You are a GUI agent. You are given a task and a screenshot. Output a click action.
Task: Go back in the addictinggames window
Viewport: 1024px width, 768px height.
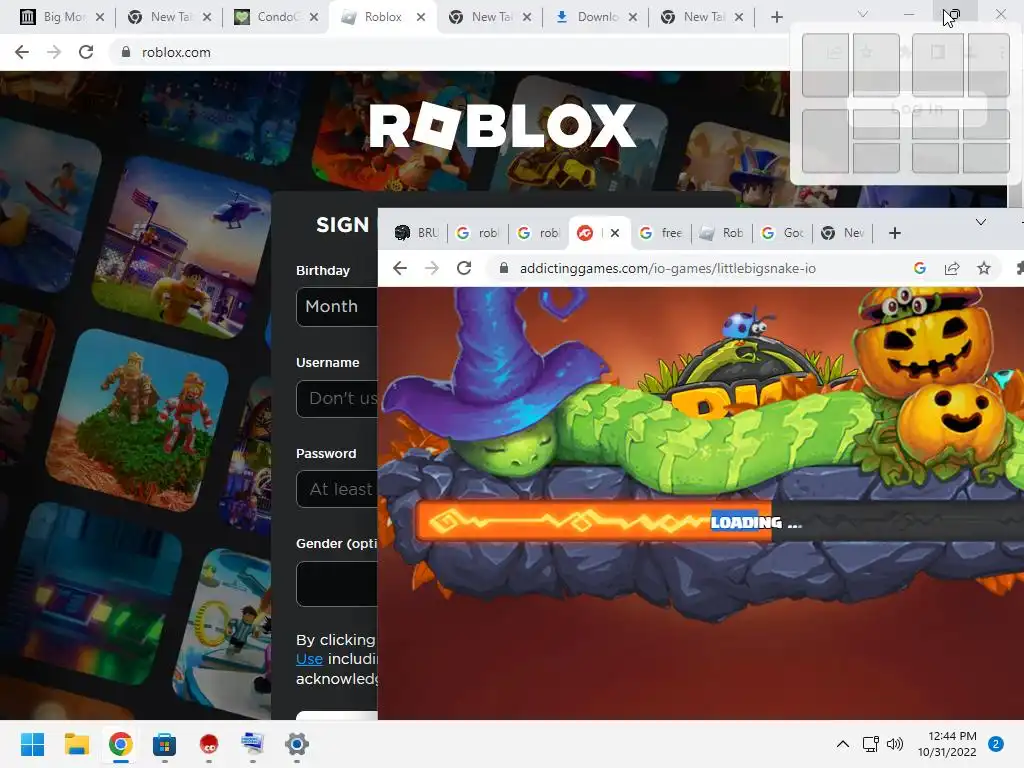[x=400, y=268]
